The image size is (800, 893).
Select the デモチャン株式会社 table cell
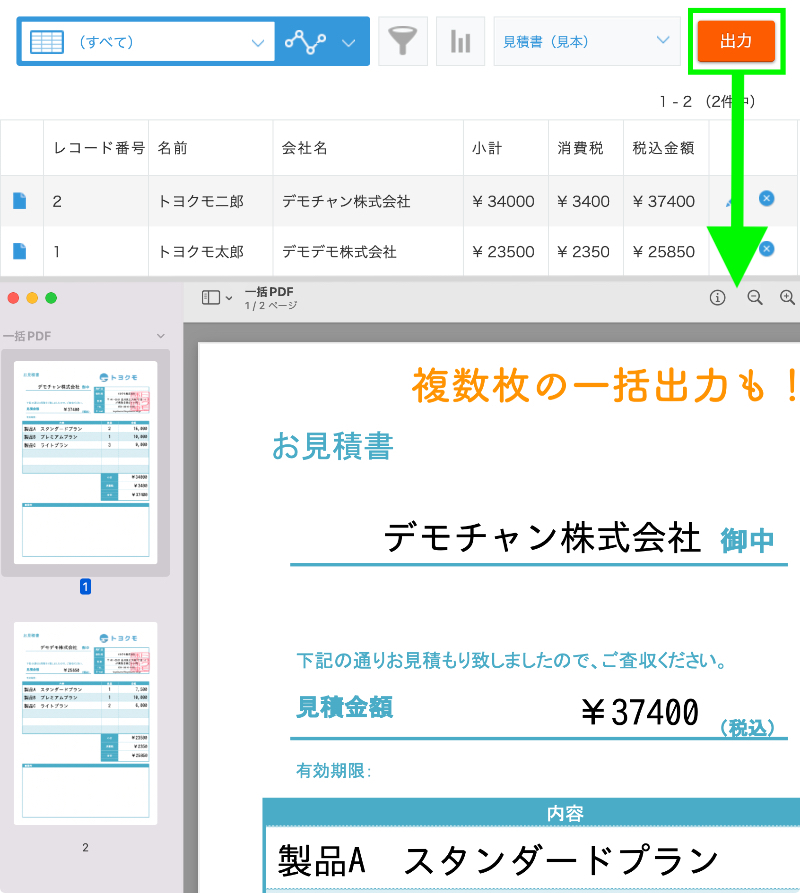pos(368,201)
